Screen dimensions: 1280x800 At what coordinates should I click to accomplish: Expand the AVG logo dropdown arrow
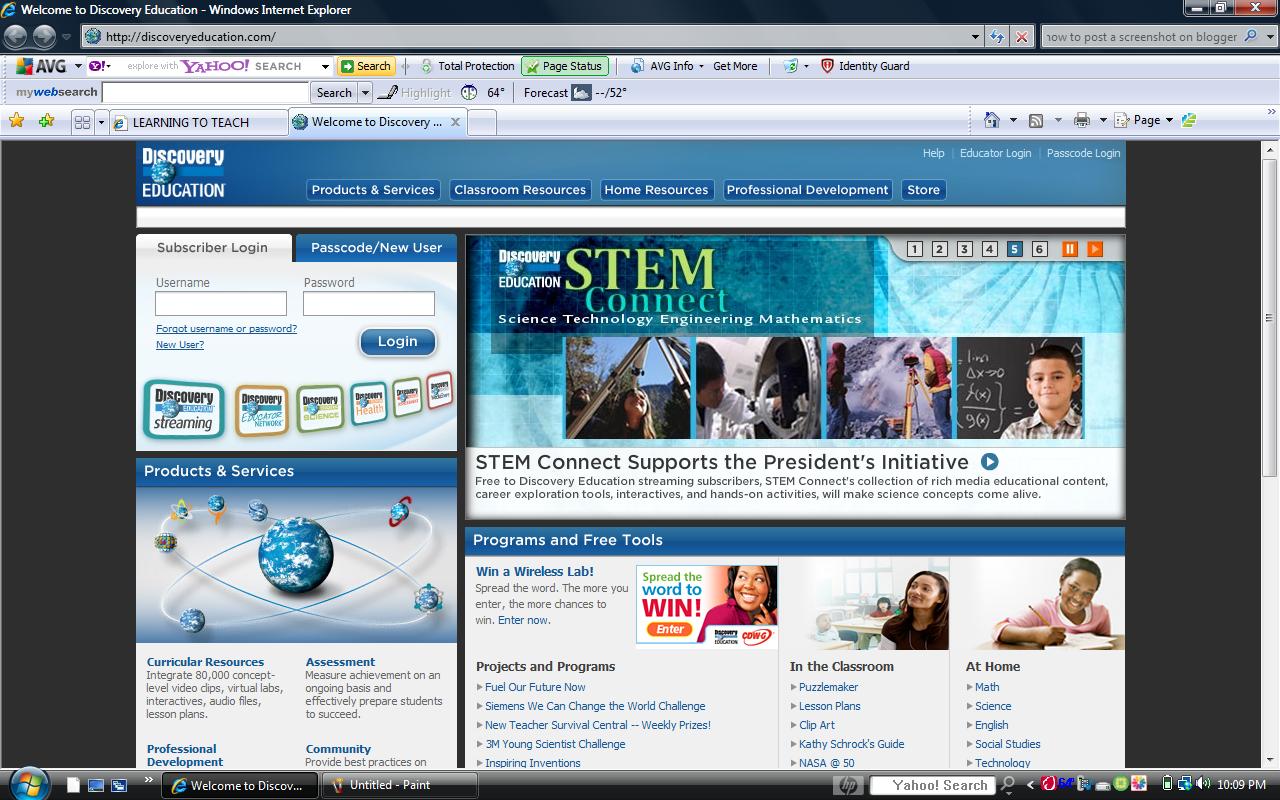[78, 66]
